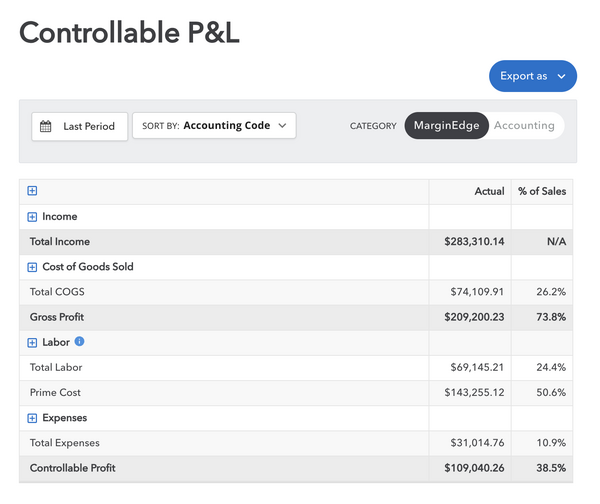Open the Export as dropdown
The width and height of the screenshot is (600, 504).
[x=532, y=76]
